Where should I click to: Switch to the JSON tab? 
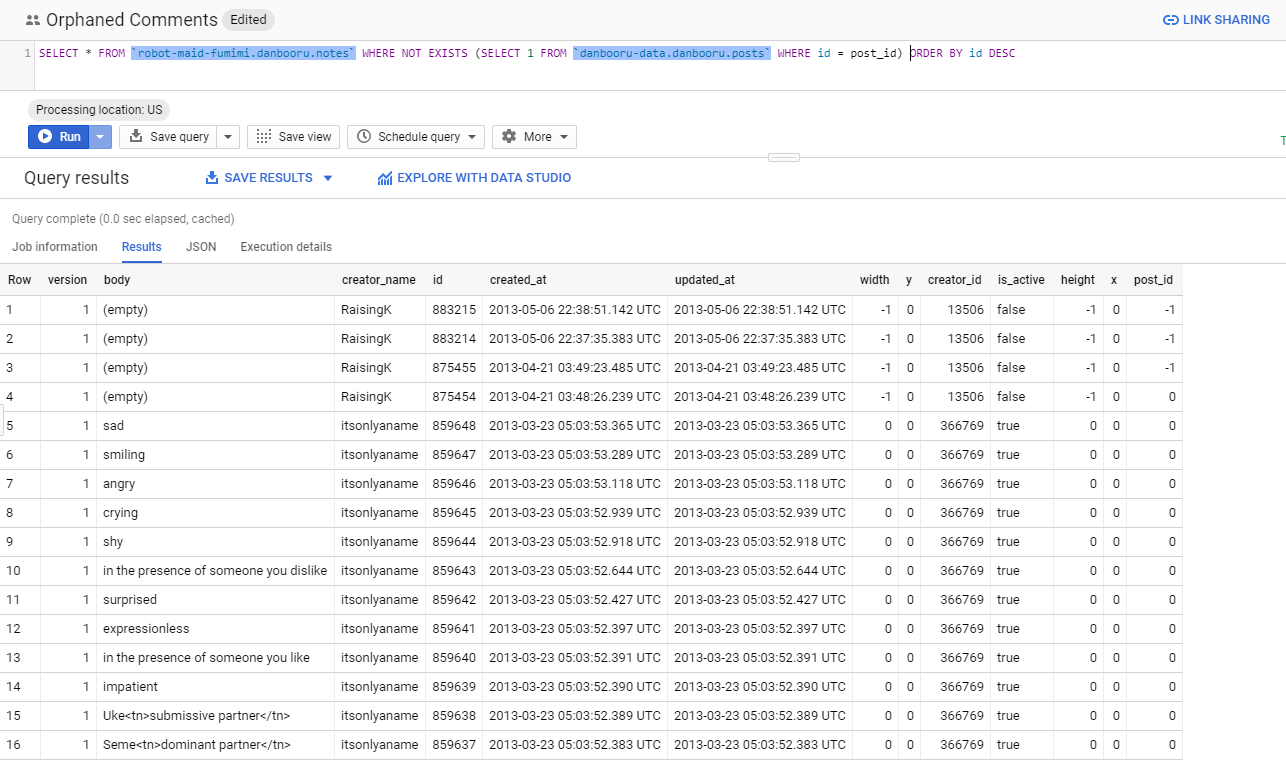(200, 247)
